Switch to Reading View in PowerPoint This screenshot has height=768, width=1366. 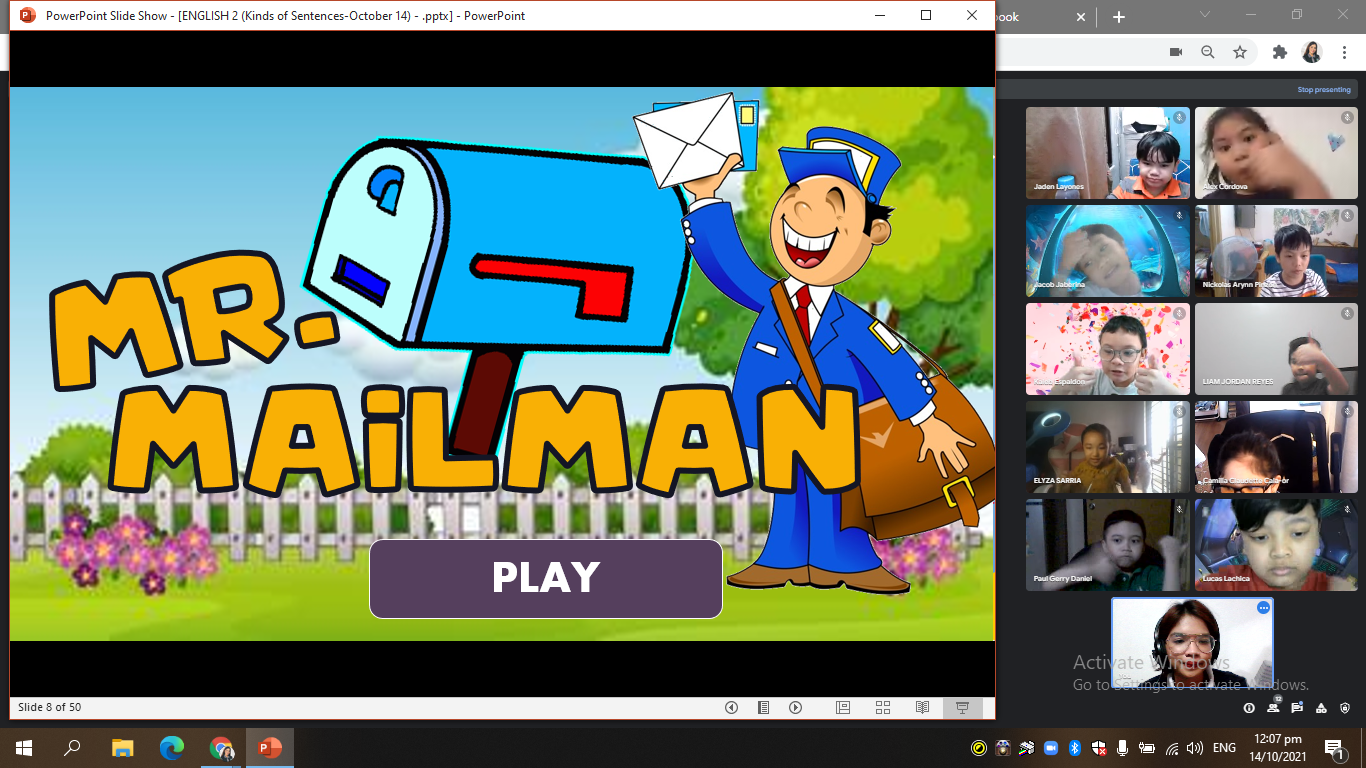(923, 708)
